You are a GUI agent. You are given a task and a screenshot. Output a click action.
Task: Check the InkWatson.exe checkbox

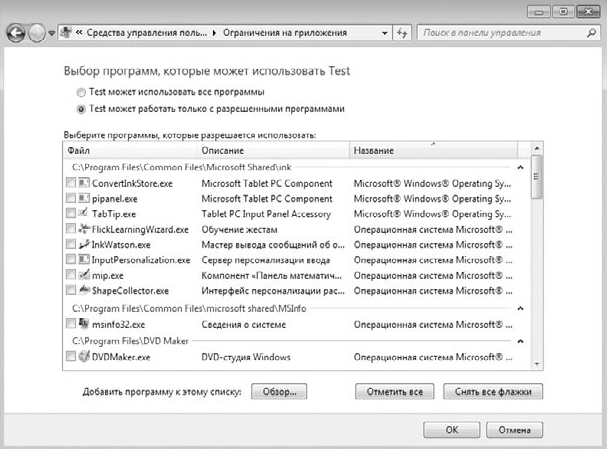coord(71,243)
